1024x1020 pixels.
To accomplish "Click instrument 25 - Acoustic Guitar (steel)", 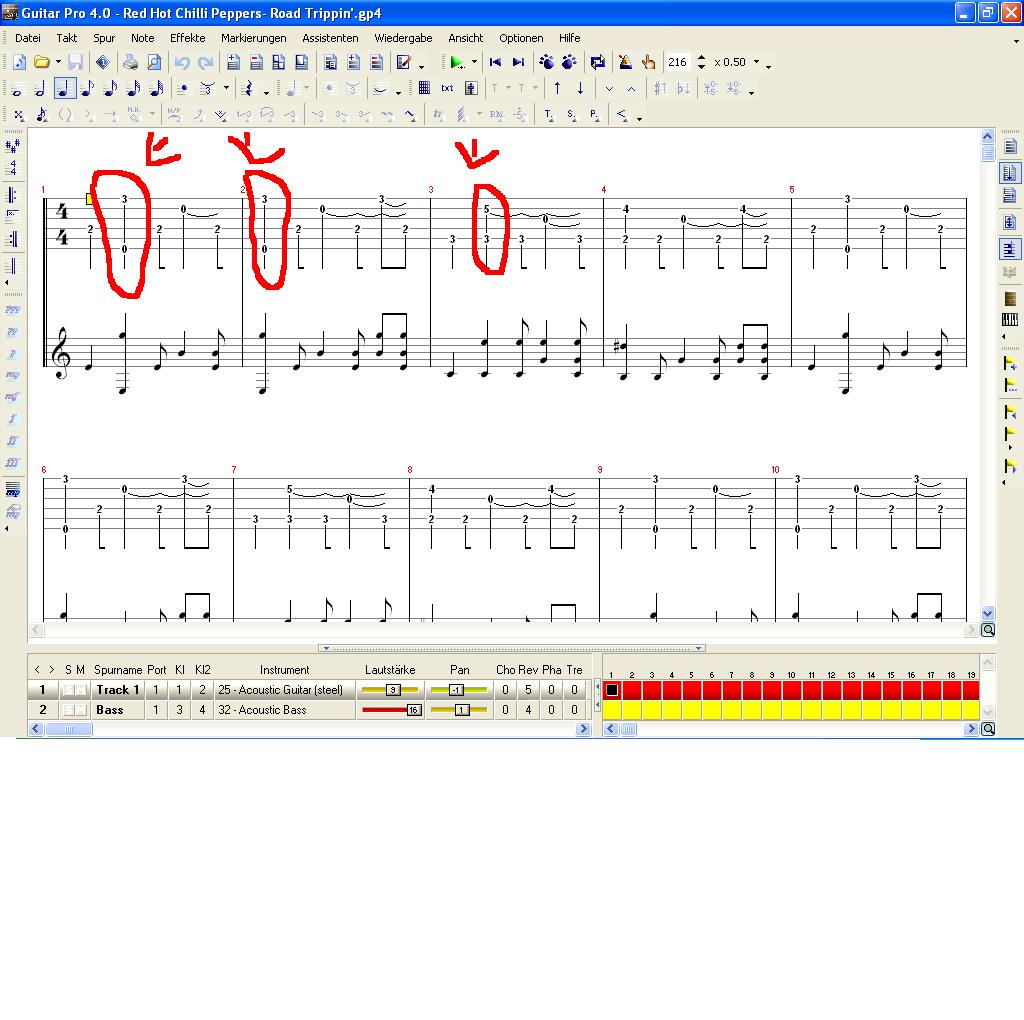I will [284, 690].
